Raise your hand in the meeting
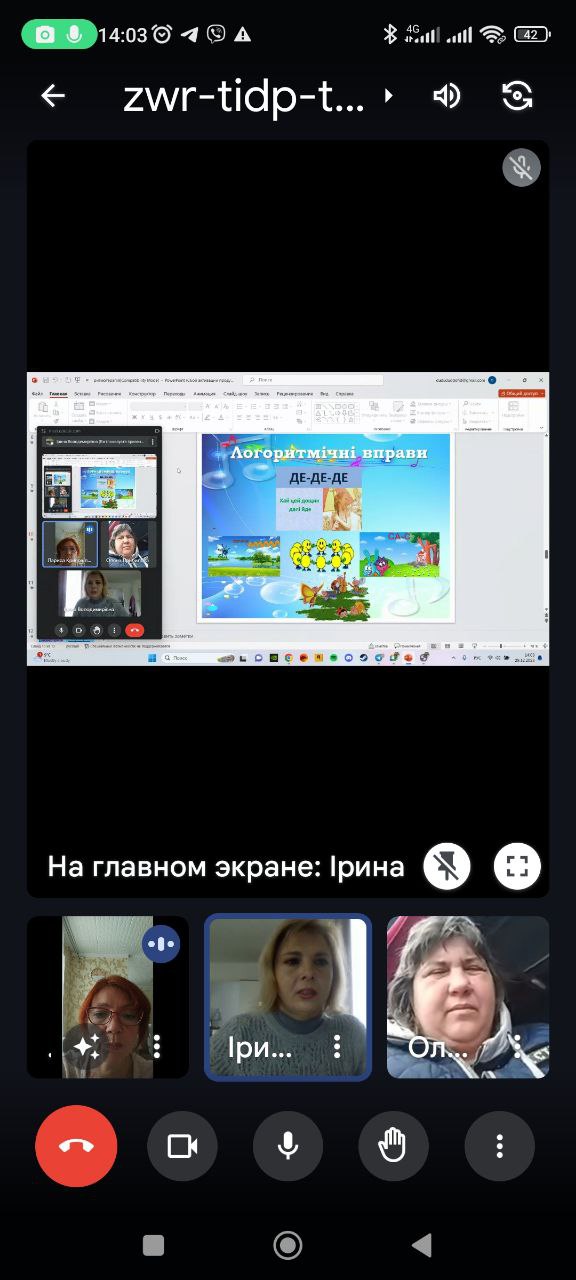 [x=394, y=1146]
